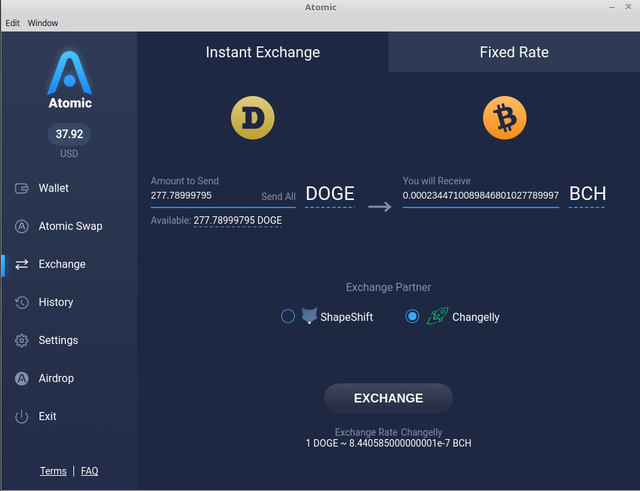Viewport: 640px width, 491px height.
Task: Click the Dogecoin coin icon
Action: pyautogui.click(x=253, y=118)
